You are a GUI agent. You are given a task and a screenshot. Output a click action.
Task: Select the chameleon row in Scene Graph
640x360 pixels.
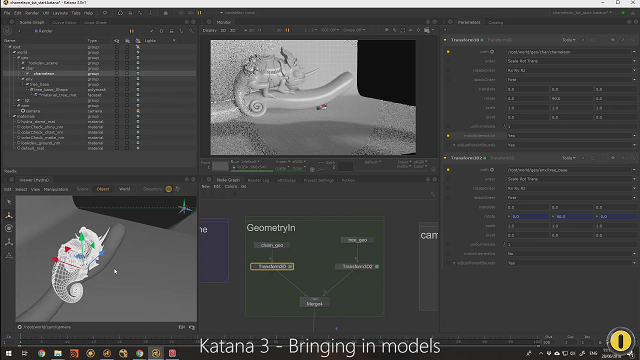pyautogui.click(x=99, y=73)
